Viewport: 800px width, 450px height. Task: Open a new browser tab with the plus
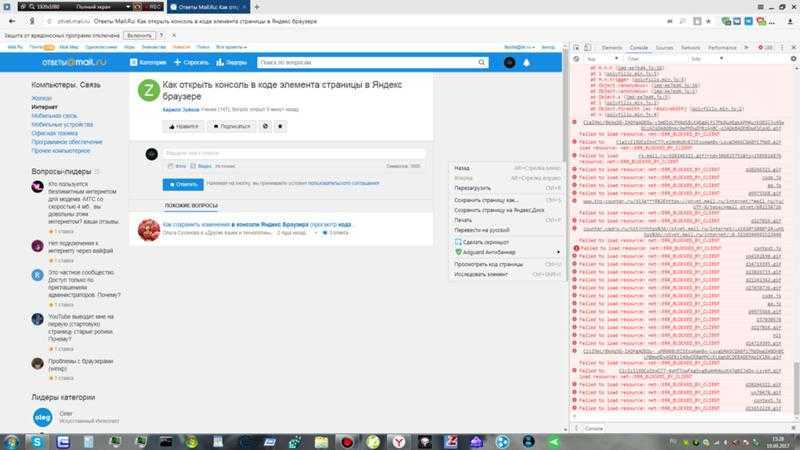tap(257, 7)
